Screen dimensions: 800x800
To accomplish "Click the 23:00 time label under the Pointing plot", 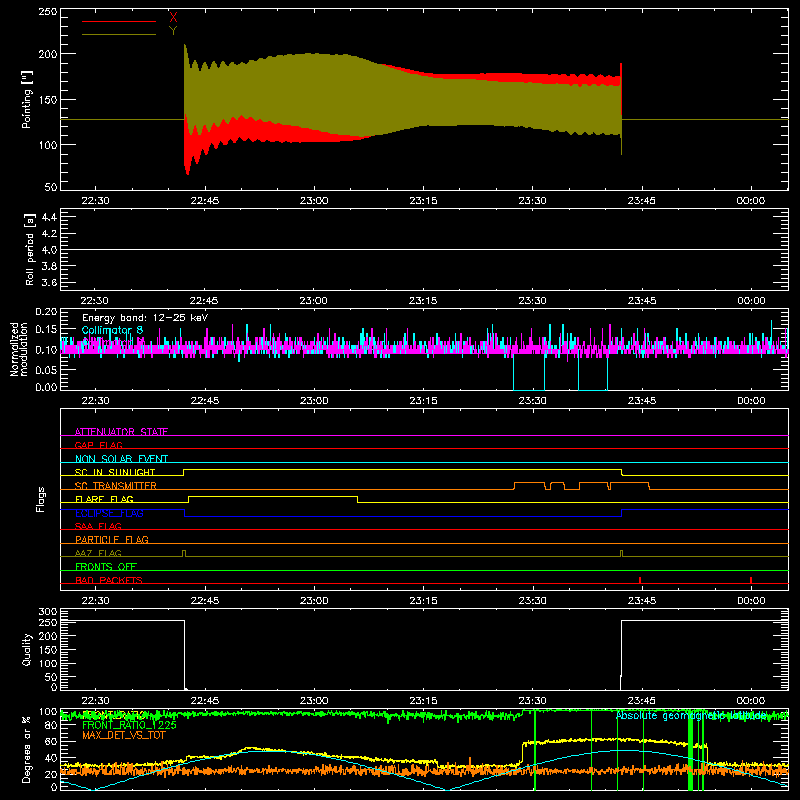I will coord(314,201).
